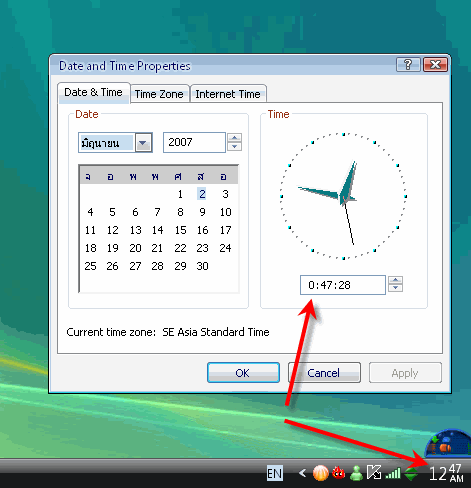Click the red bug tray icon

click(x=339, y=473)
